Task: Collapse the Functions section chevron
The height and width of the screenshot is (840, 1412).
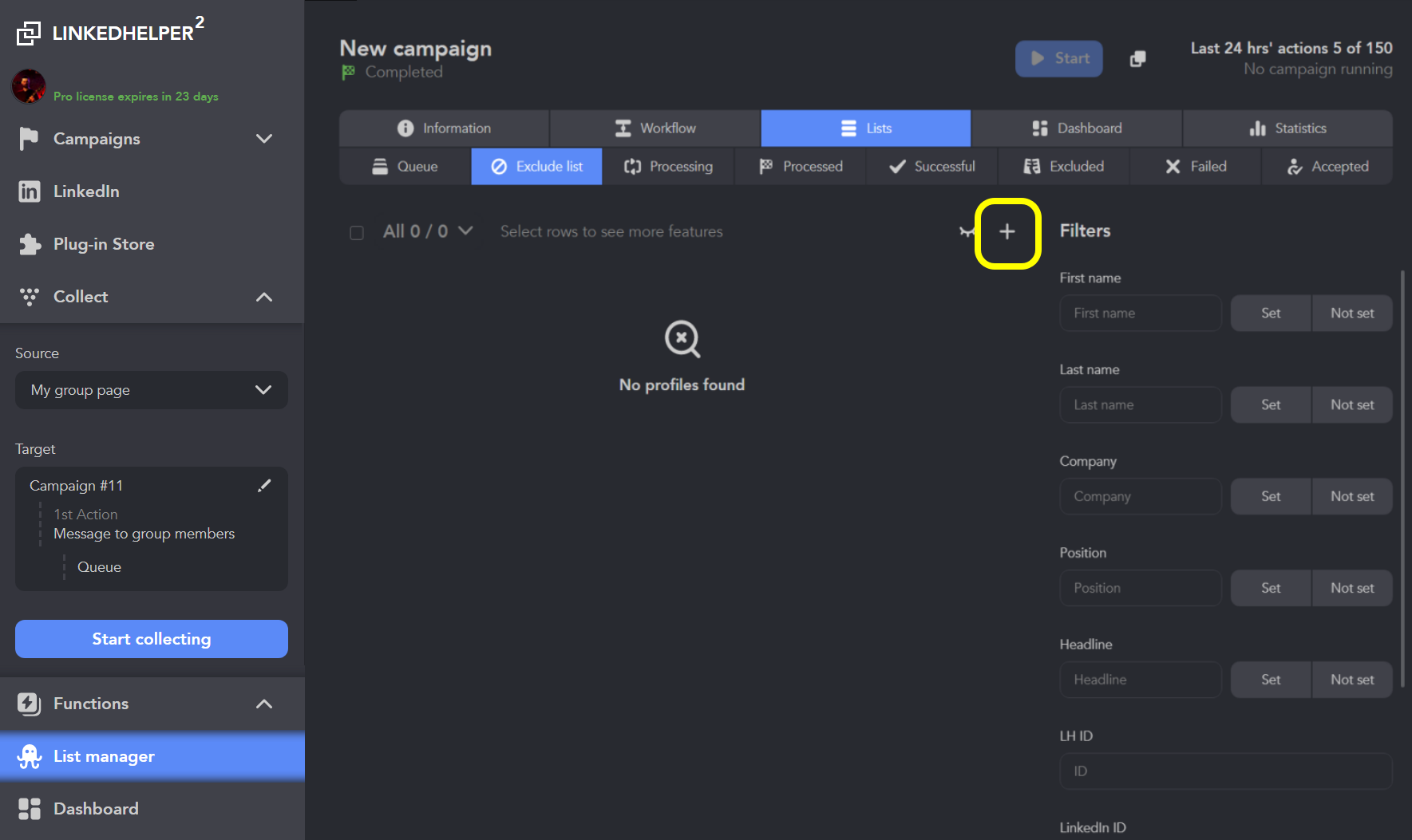Action: click(264, 704)
